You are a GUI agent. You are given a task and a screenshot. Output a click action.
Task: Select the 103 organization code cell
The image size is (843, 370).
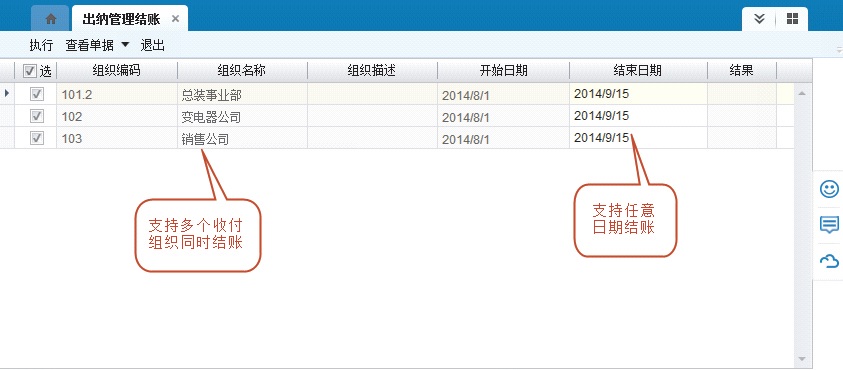[117, 138]
